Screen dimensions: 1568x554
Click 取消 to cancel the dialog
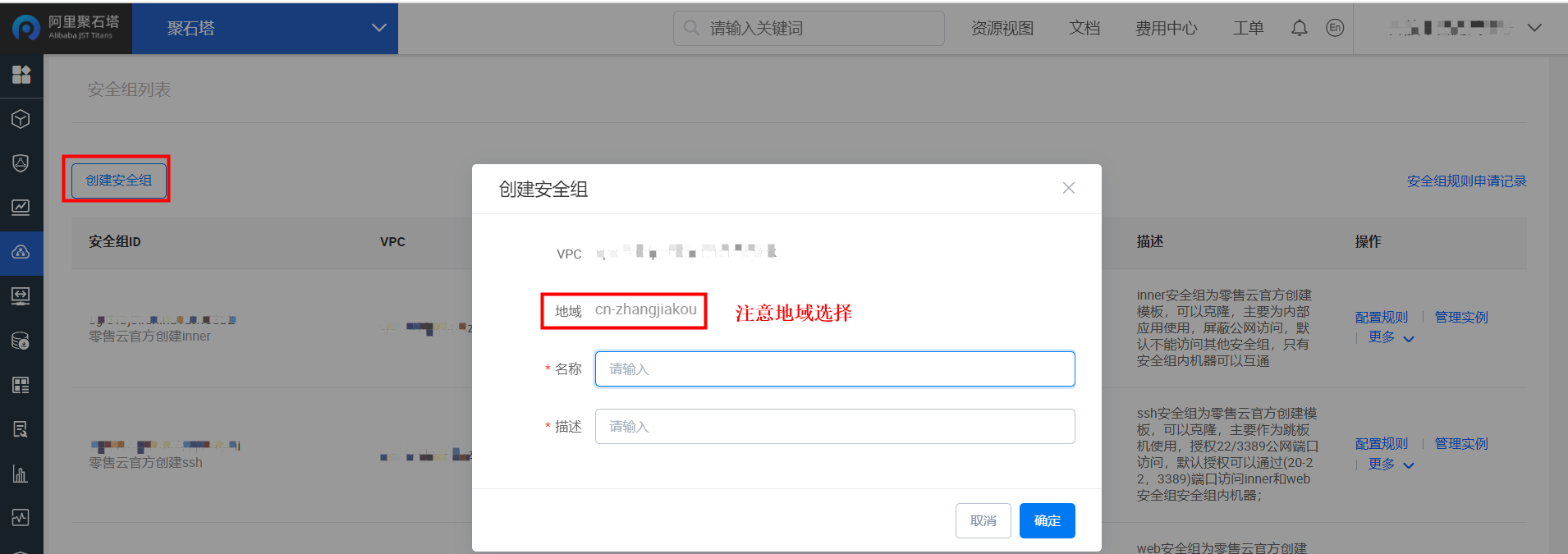pos(983,521)
